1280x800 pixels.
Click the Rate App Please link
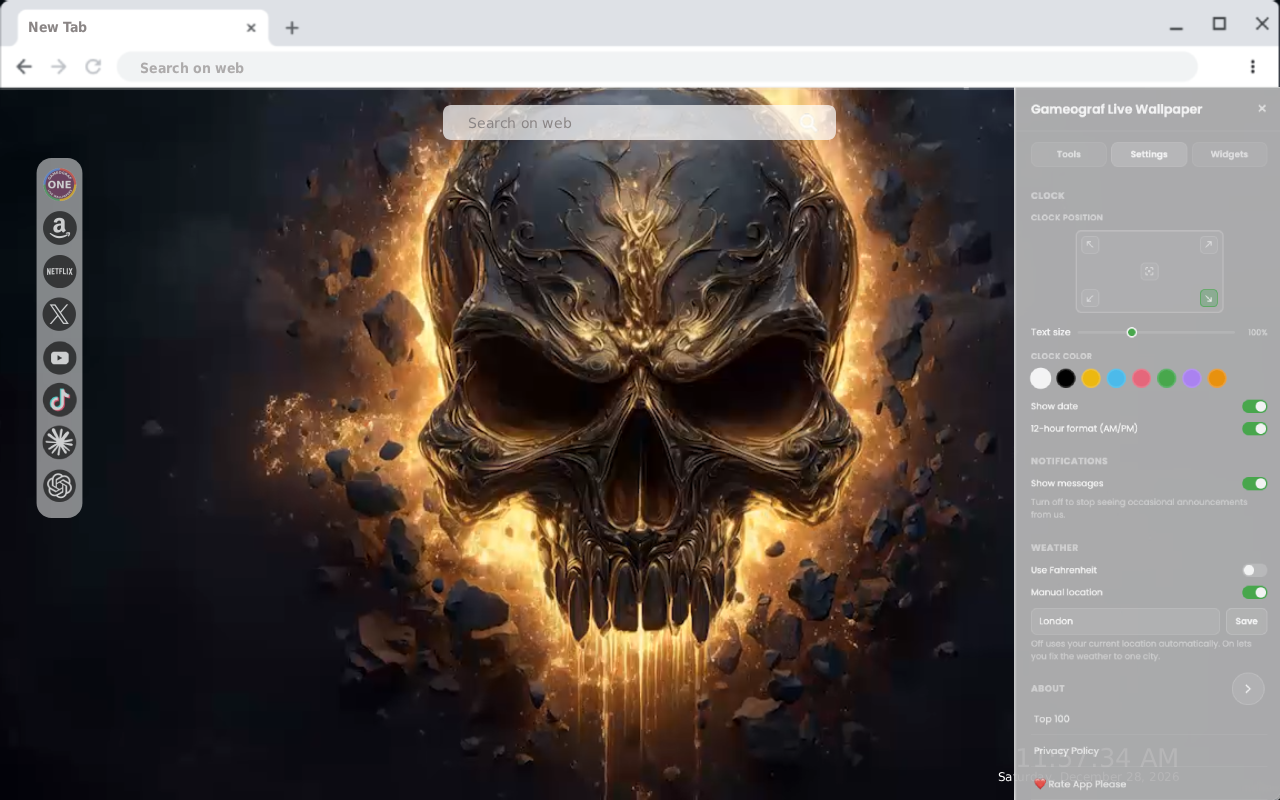click(1080, 784)
